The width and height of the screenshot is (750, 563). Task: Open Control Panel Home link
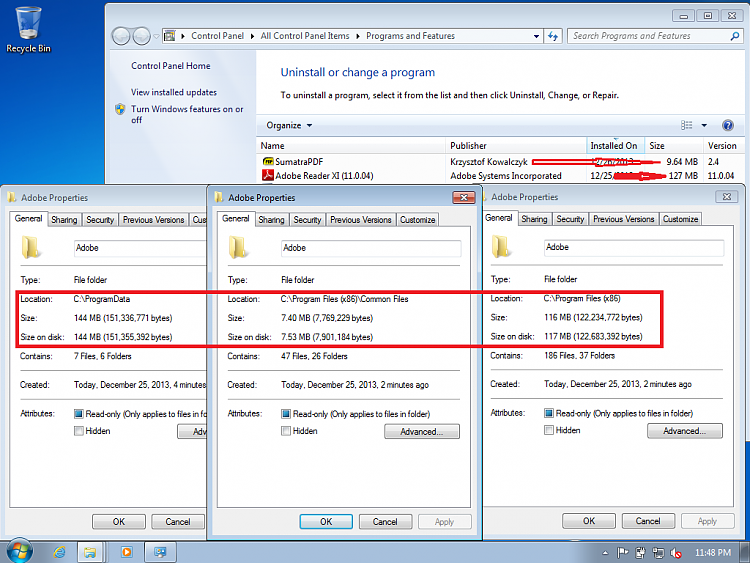tap(171, 66)
